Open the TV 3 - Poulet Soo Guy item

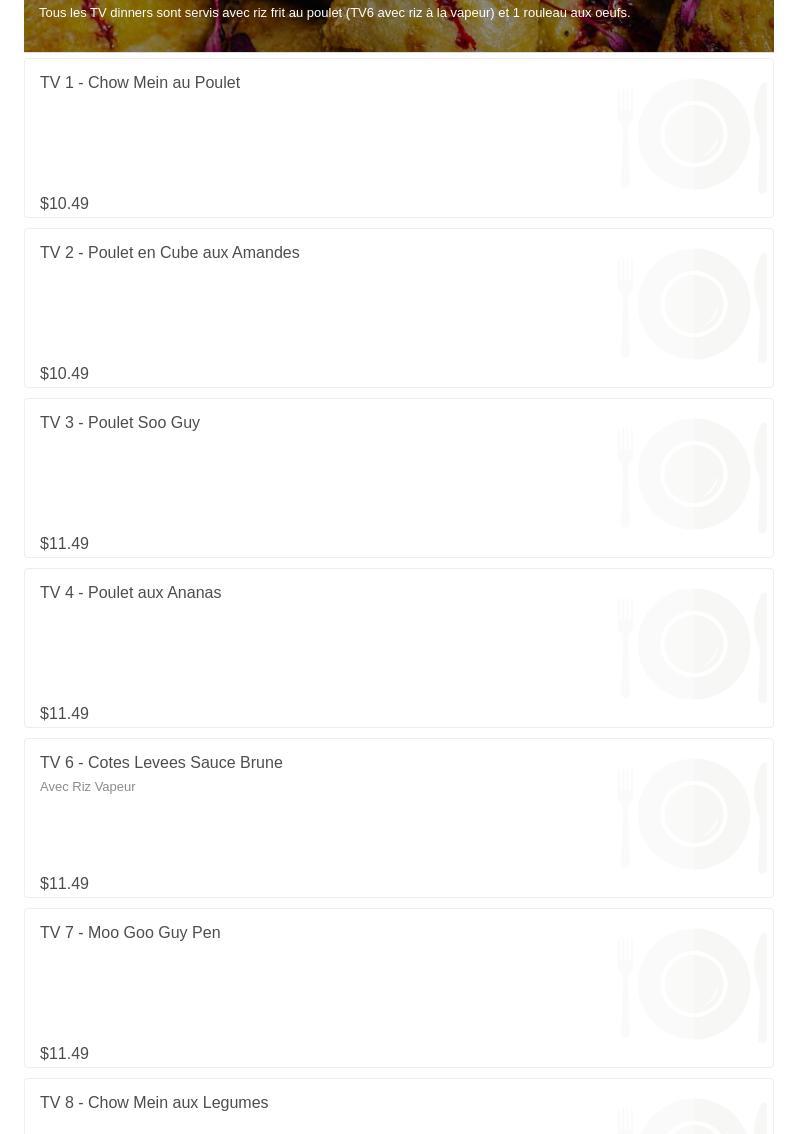point(120,423)
